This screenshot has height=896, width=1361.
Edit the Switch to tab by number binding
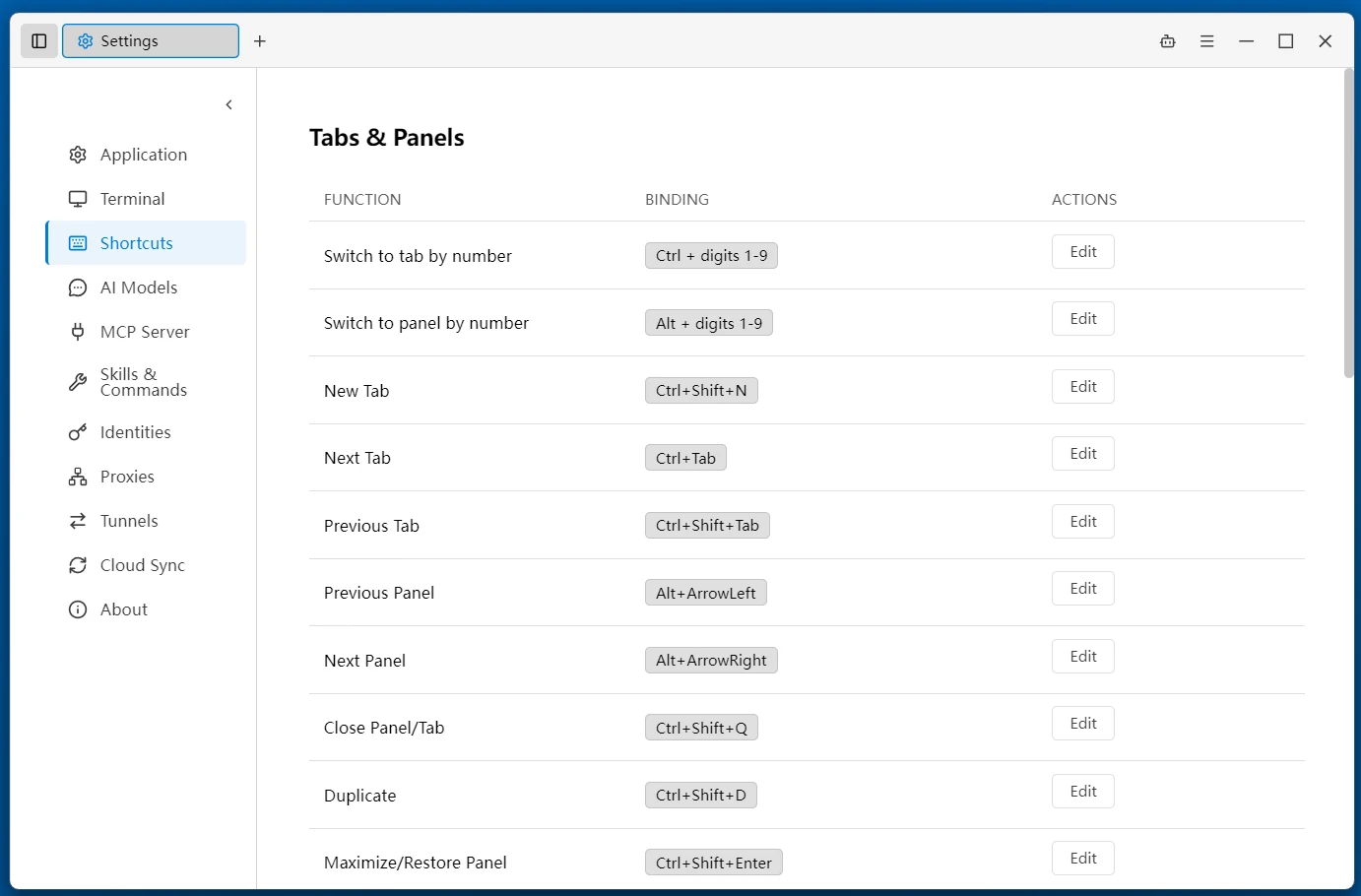1083,252
